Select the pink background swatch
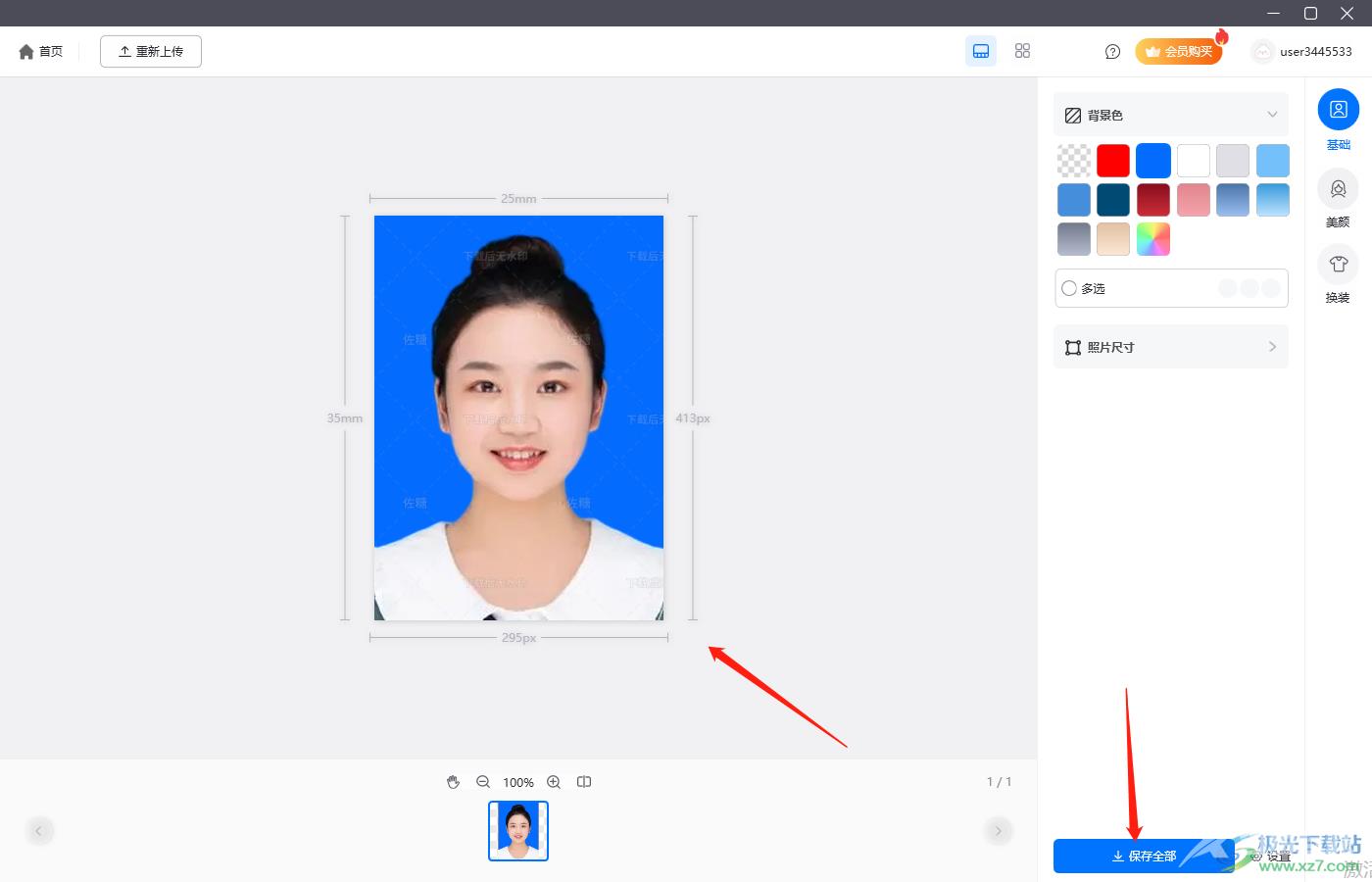The width and height of the screenshot is (1372, 882). (x=1194, y=200)
